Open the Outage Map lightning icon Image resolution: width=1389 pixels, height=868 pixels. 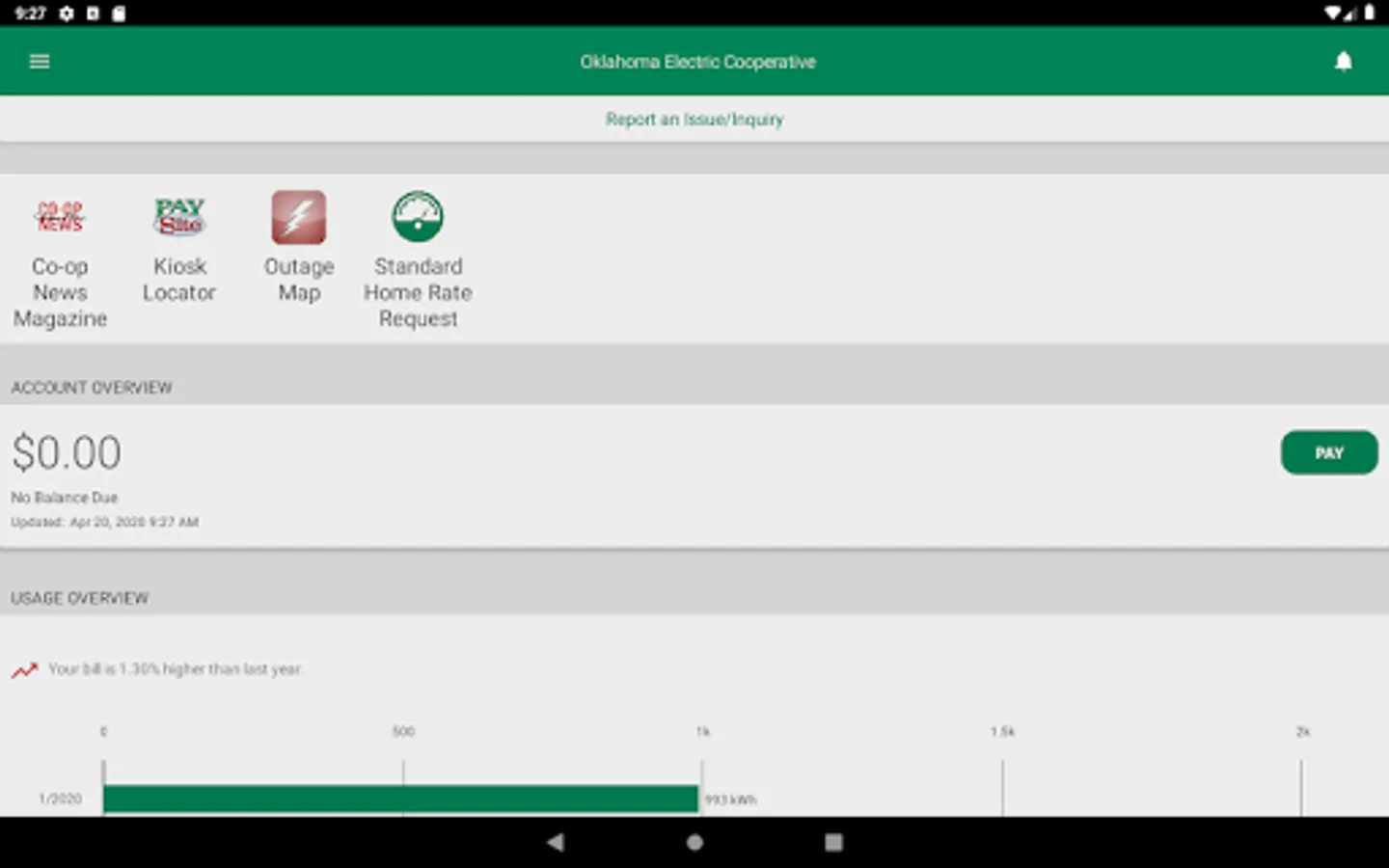pyautogui.click(x=299, y=217)
